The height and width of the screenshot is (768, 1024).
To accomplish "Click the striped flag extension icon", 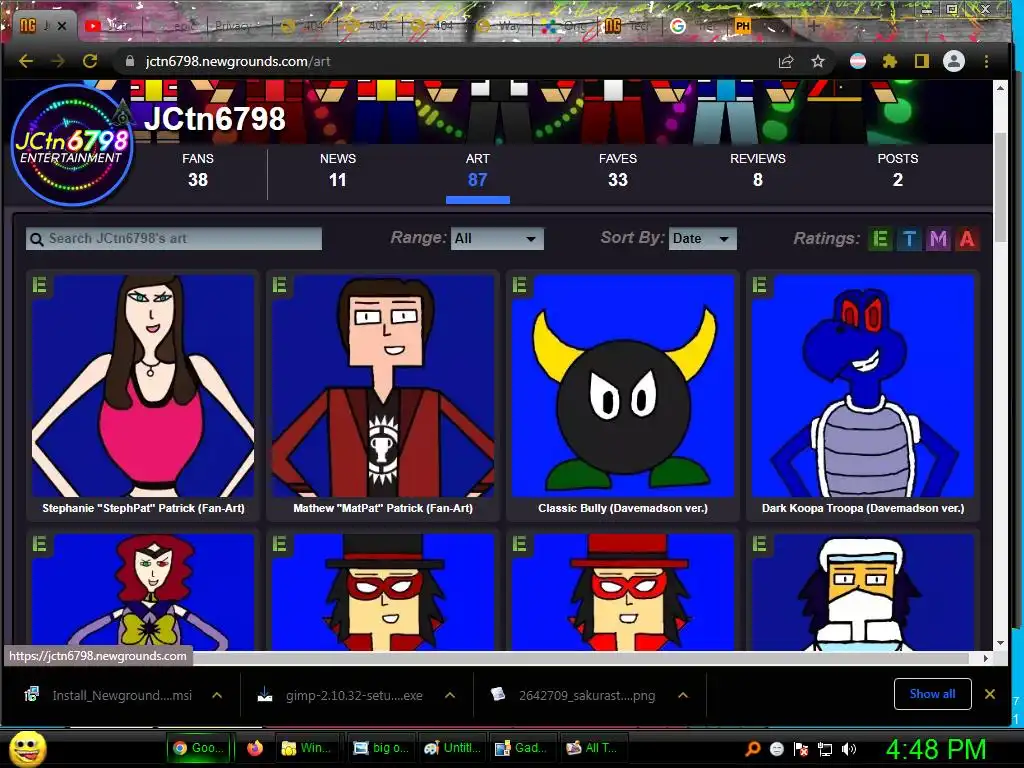I will click(x=857, y=61).
